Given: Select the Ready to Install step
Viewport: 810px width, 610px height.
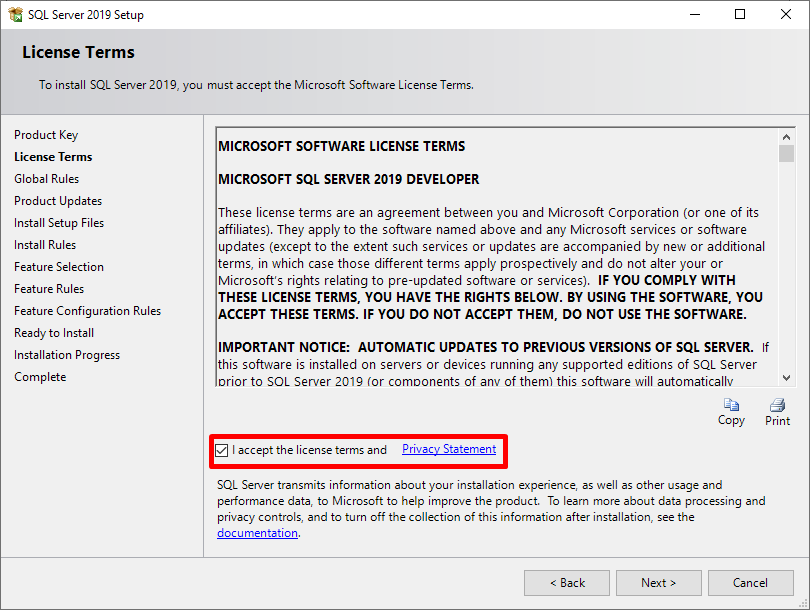Looking at the screenshot, I should (55, 333).
